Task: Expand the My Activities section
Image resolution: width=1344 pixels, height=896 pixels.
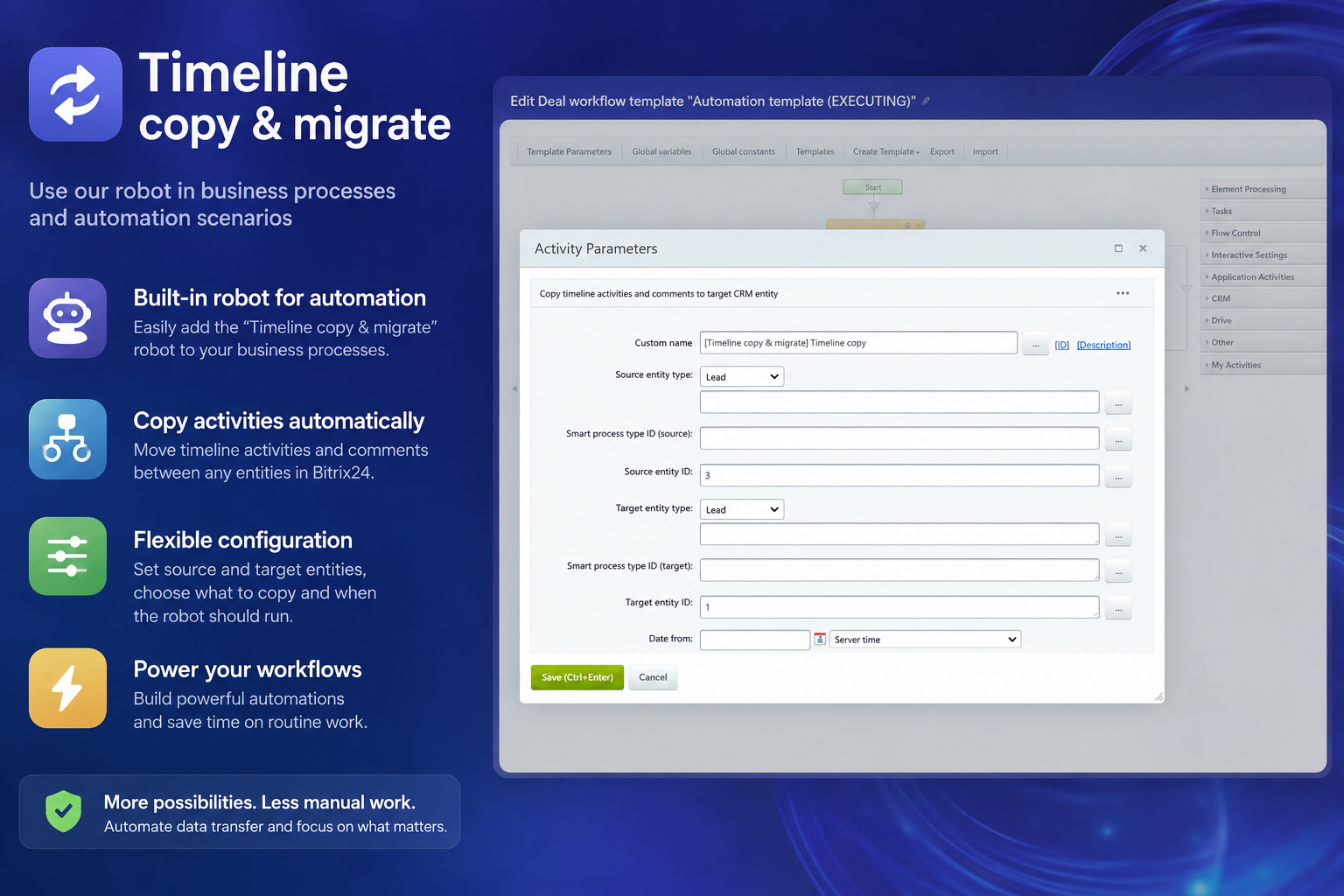Action: click(x=1263, y=365)
